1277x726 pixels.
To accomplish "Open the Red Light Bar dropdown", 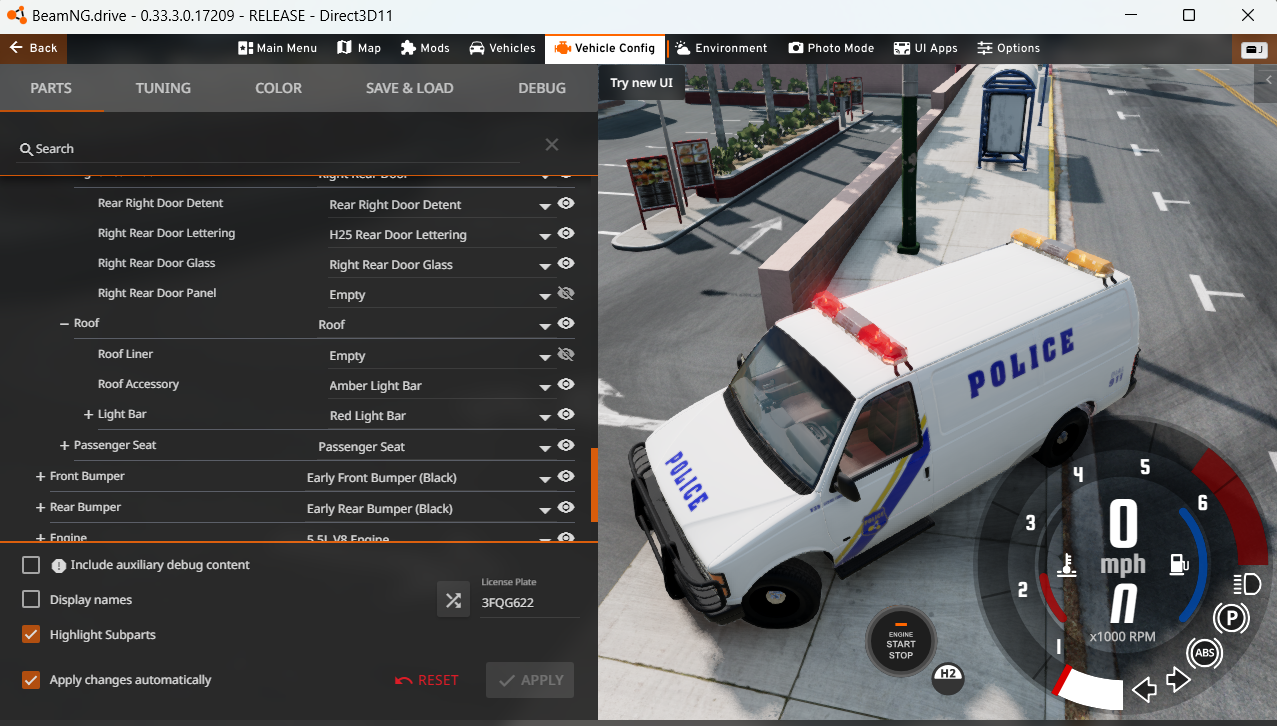I will tap(441, 416).
